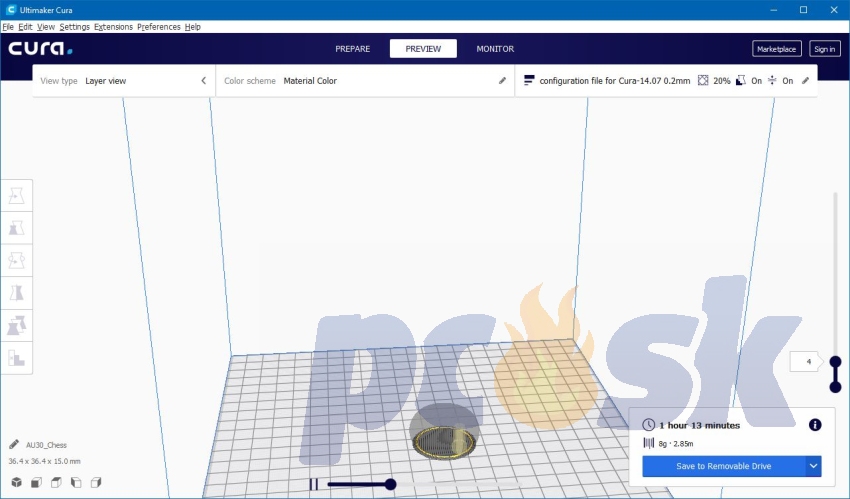Screen dimensions: 850x499
Task: Click the support On icon
Action: click(x=740, y=81)
